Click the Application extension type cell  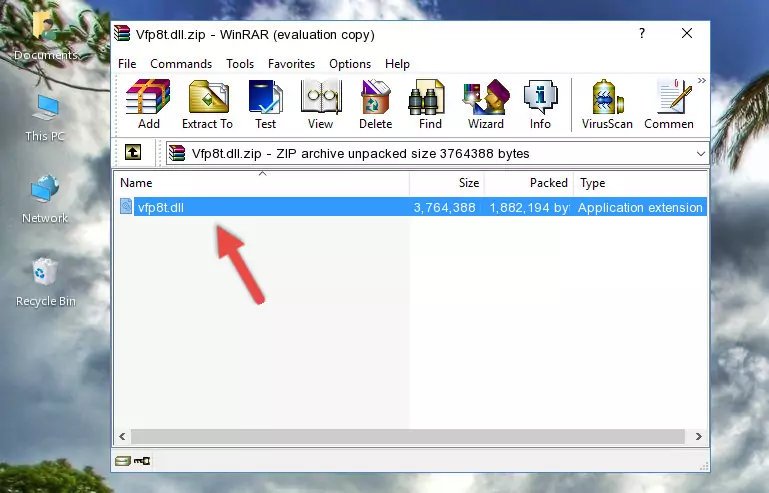click(x=640, y=208)
